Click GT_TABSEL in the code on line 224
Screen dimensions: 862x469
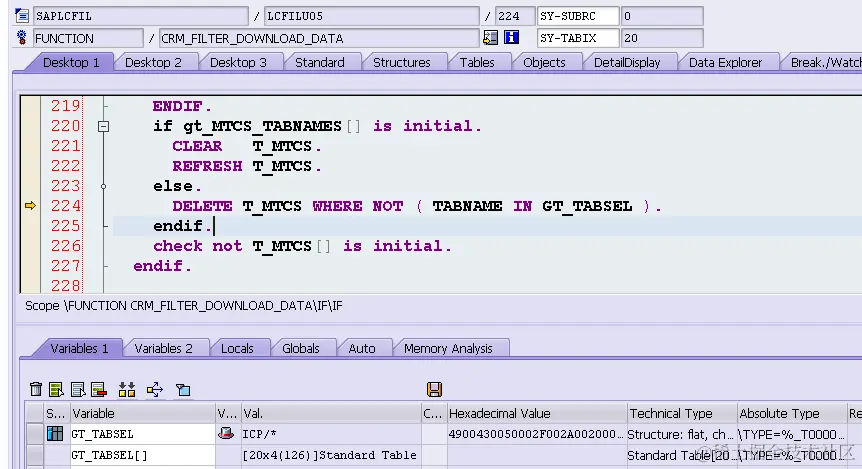[587, 206]
